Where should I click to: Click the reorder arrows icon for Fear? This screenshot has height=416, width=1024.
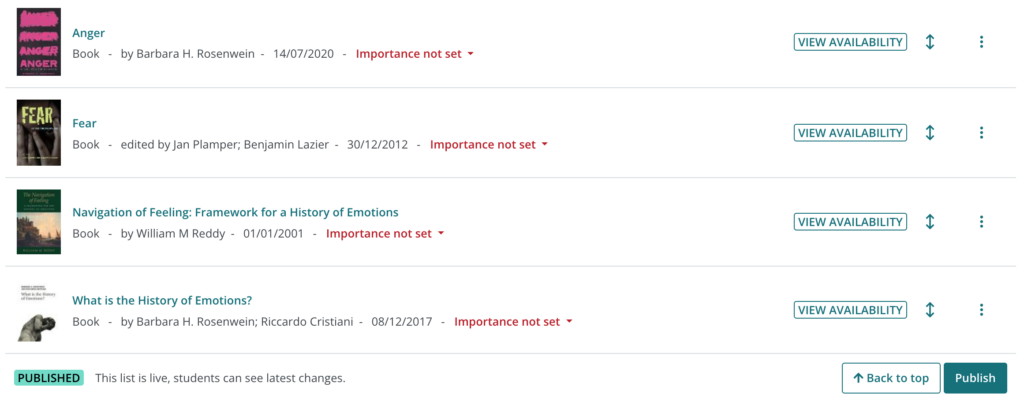click(930, 132)
